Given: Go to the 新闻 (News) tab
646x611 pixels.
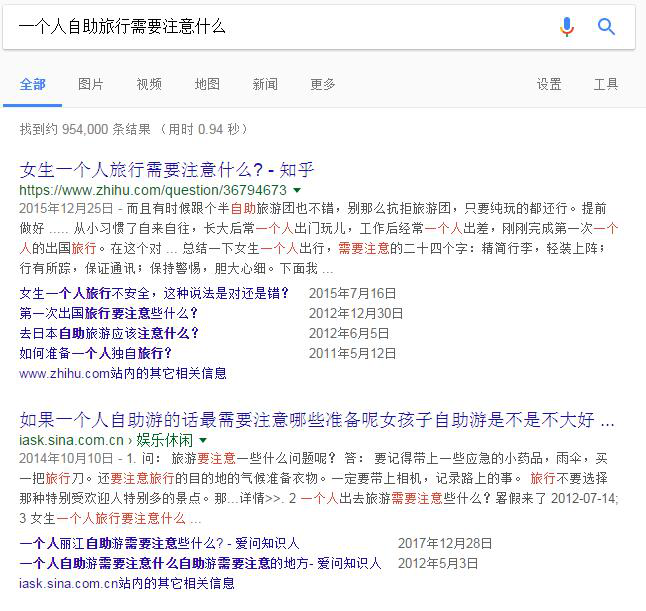Looking at the screenshot, I should coord(265,84).
